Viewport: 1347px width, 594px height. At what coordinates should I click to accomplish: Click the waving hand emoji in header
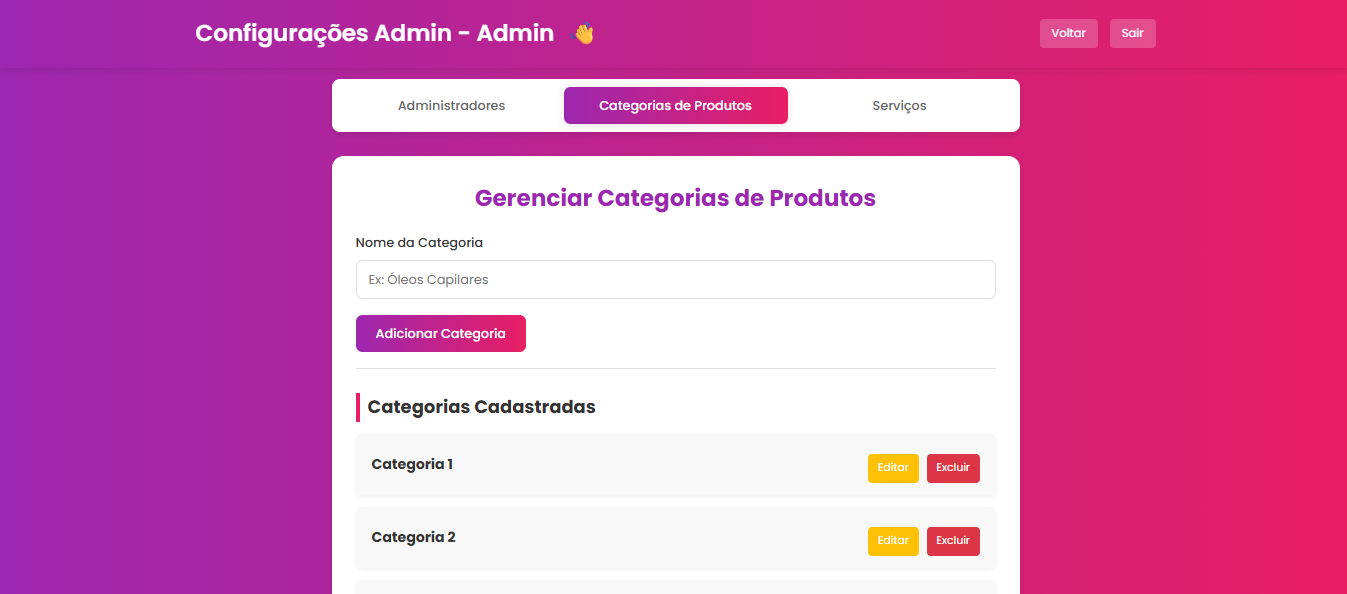[x=582, y=34]
